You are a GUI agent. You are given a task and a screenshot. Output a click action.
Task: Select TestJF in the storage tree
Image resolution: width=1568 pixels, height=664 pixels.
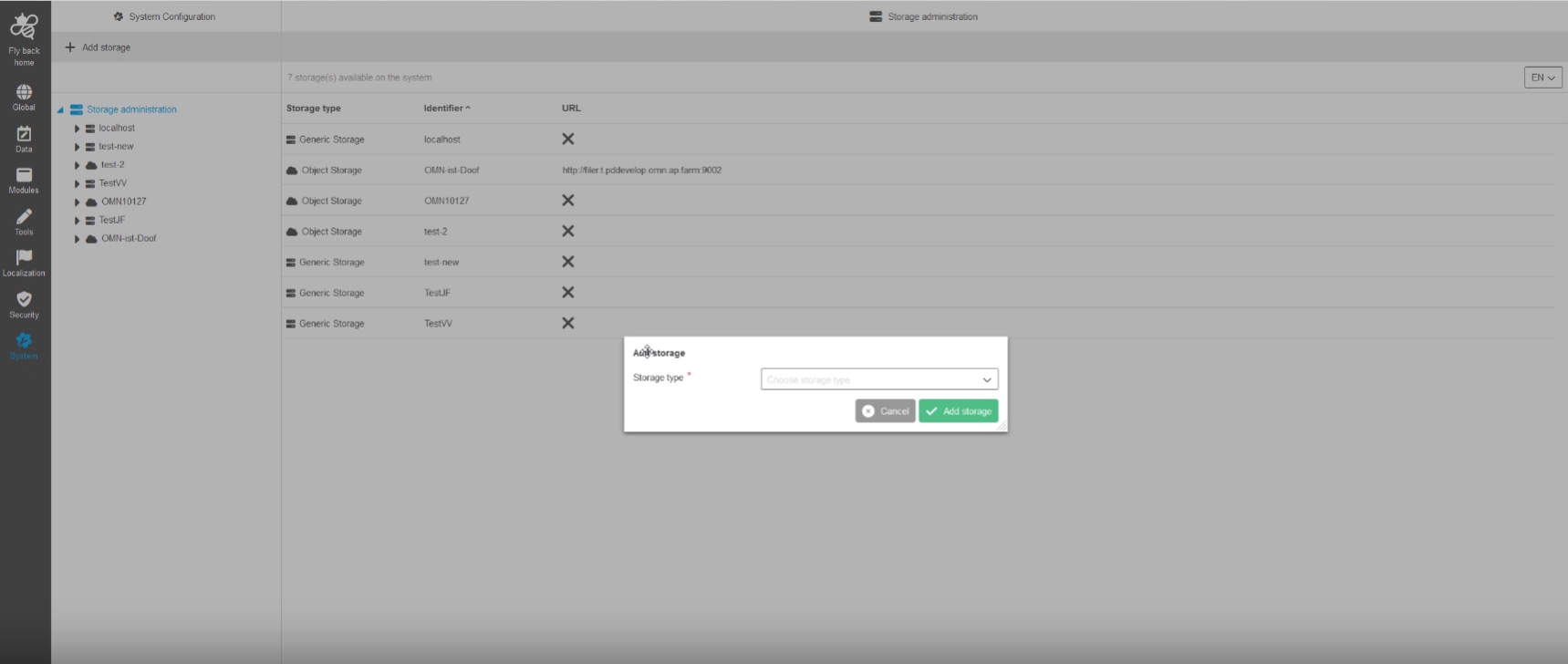112,220
